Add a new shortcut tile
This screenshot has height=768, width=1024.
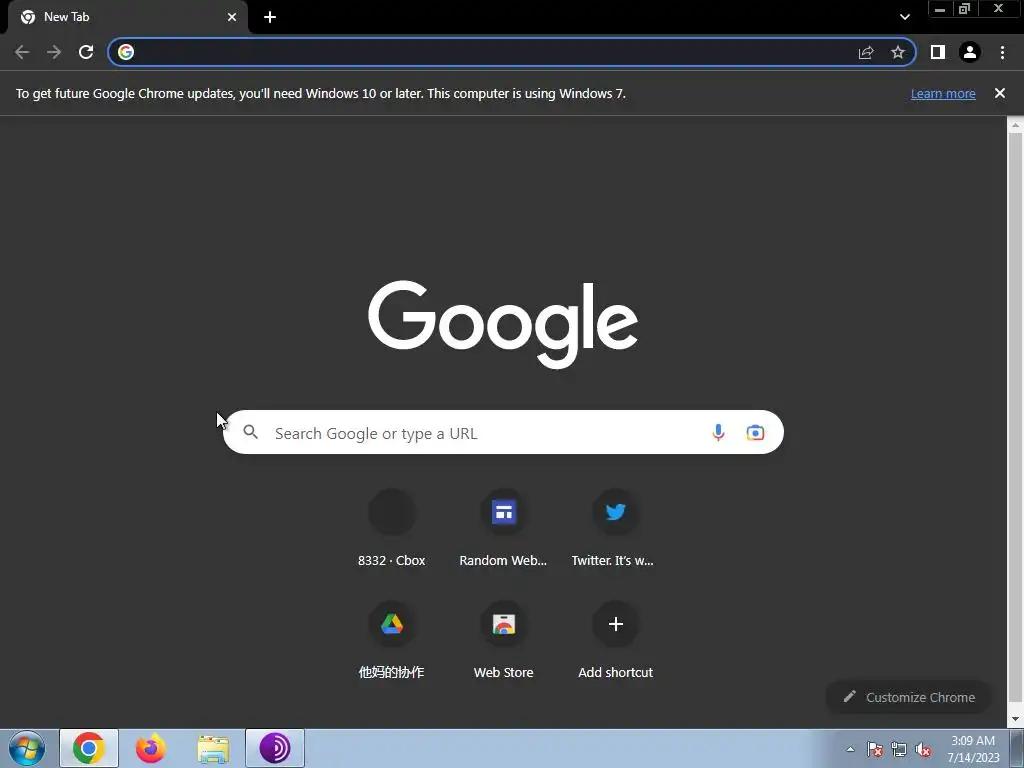pyautogui.click(x=615, y=641)
